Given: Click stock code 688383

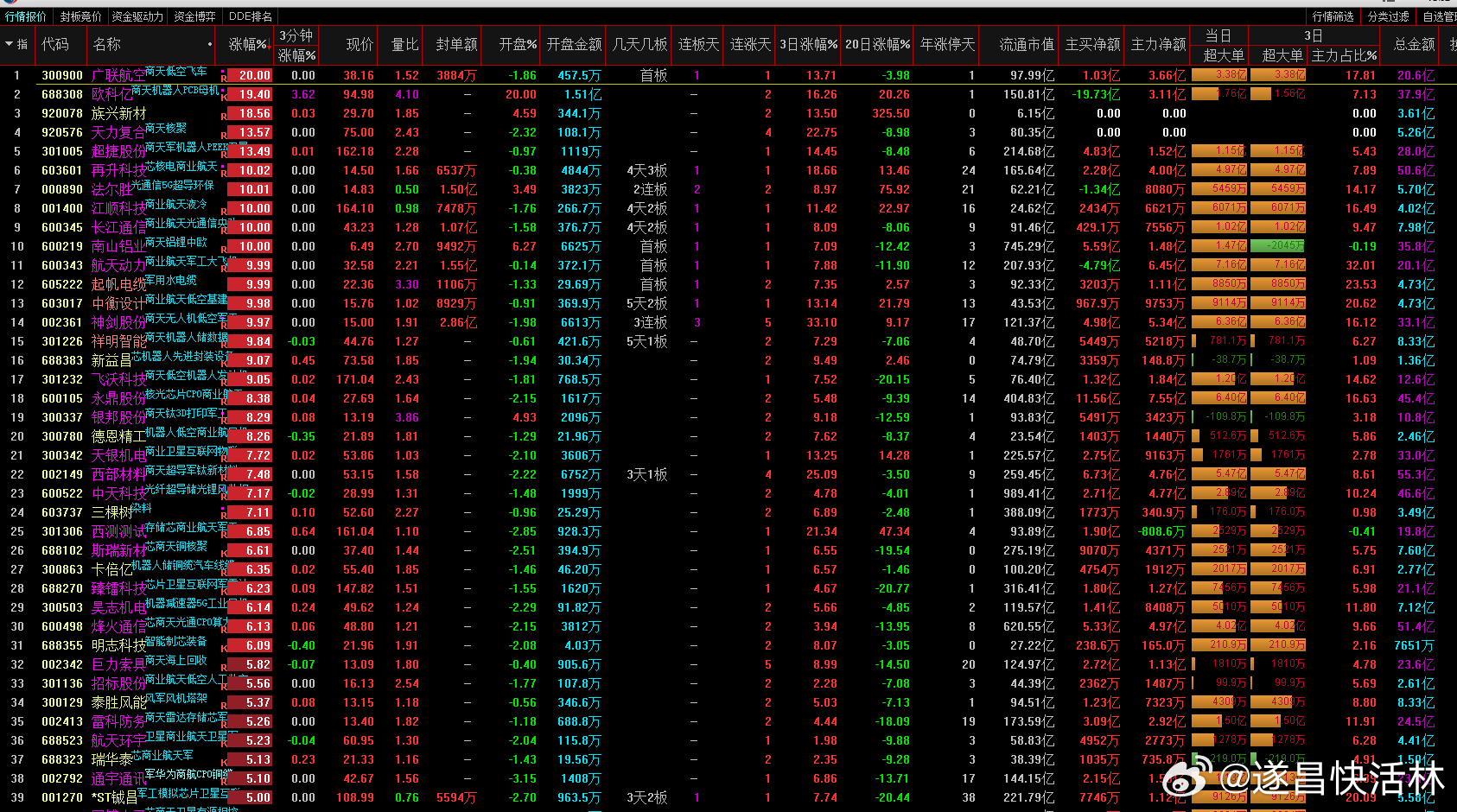Looking at the screenshot, I should pos(62,361).
